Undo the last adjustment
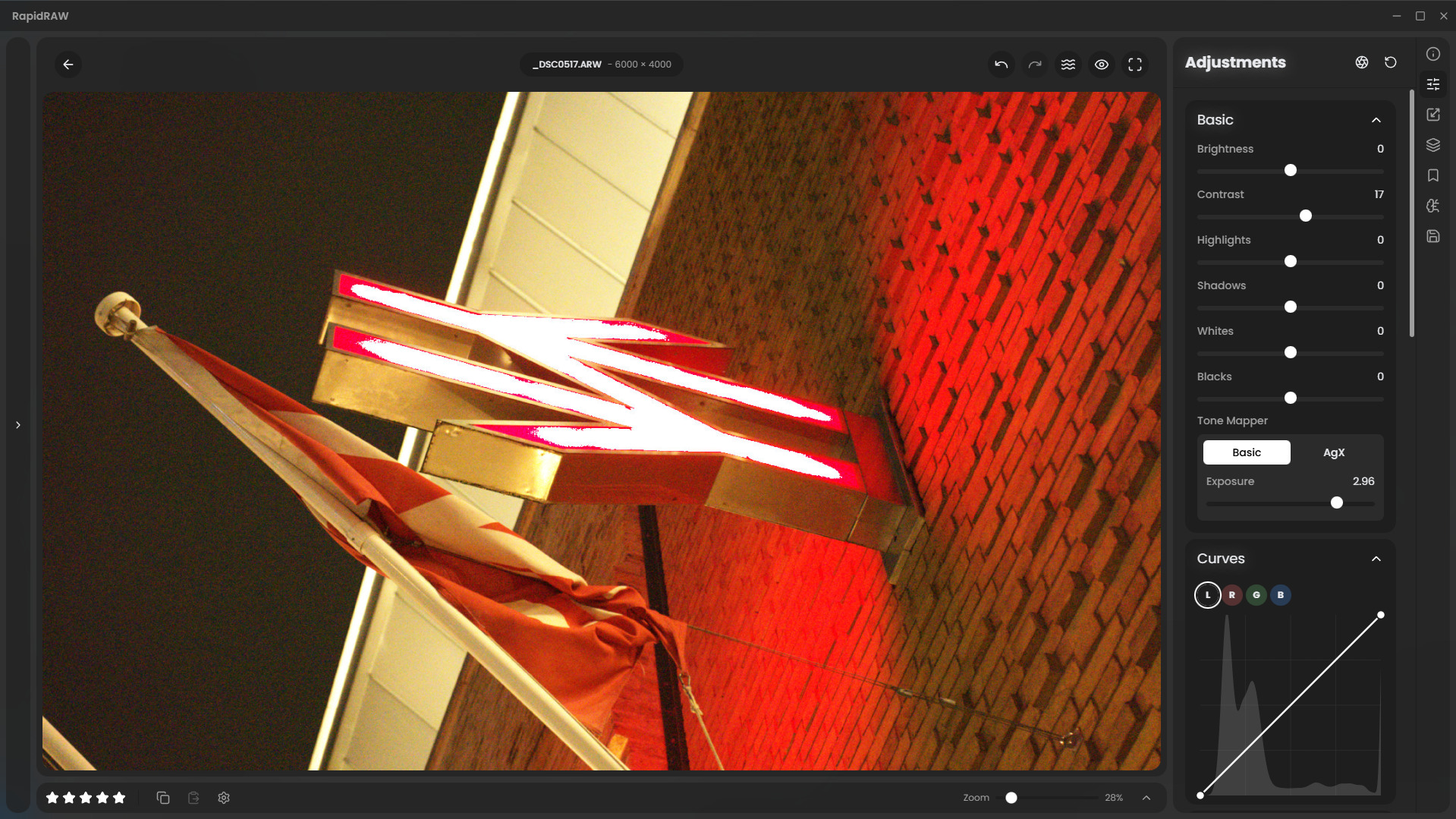 [x=1001, y=65]
